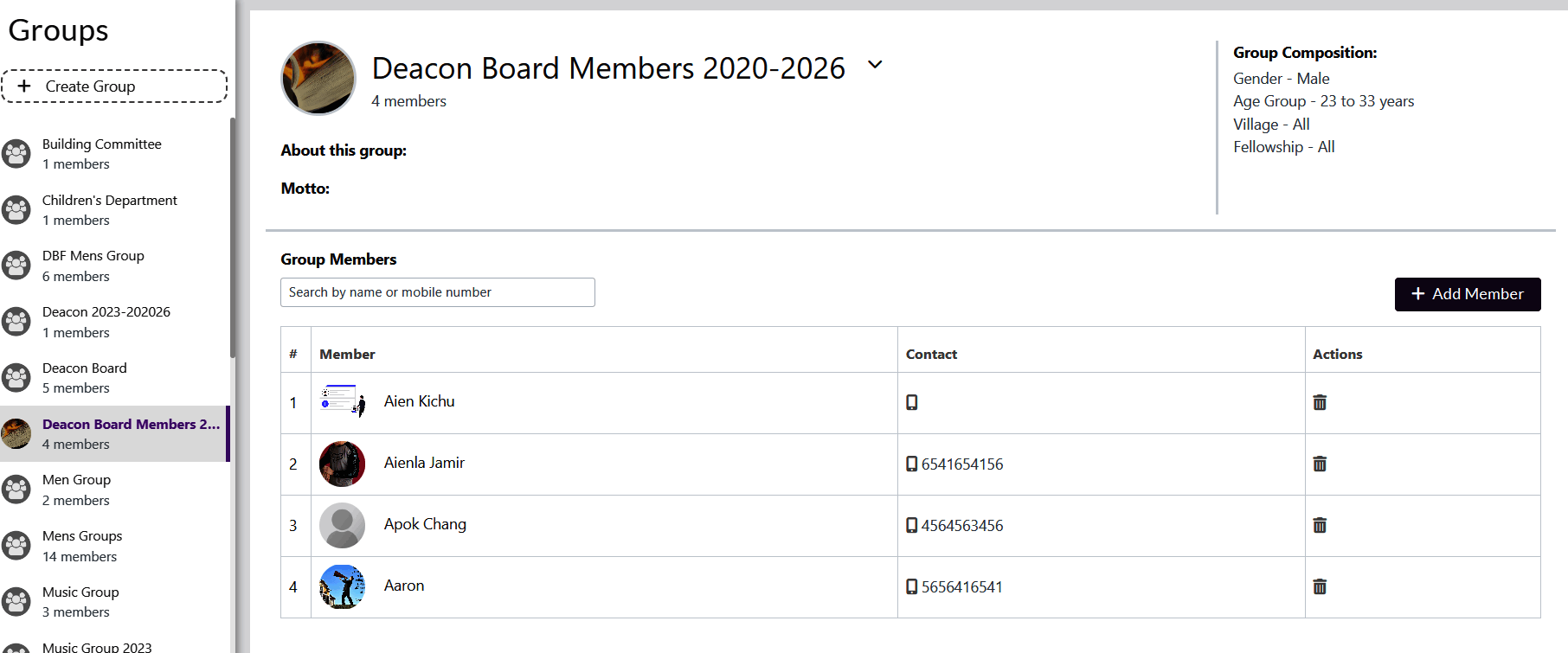Click the delete icon in Aaron's row
1568x653 pixels.
click(x=1320, y=586)
